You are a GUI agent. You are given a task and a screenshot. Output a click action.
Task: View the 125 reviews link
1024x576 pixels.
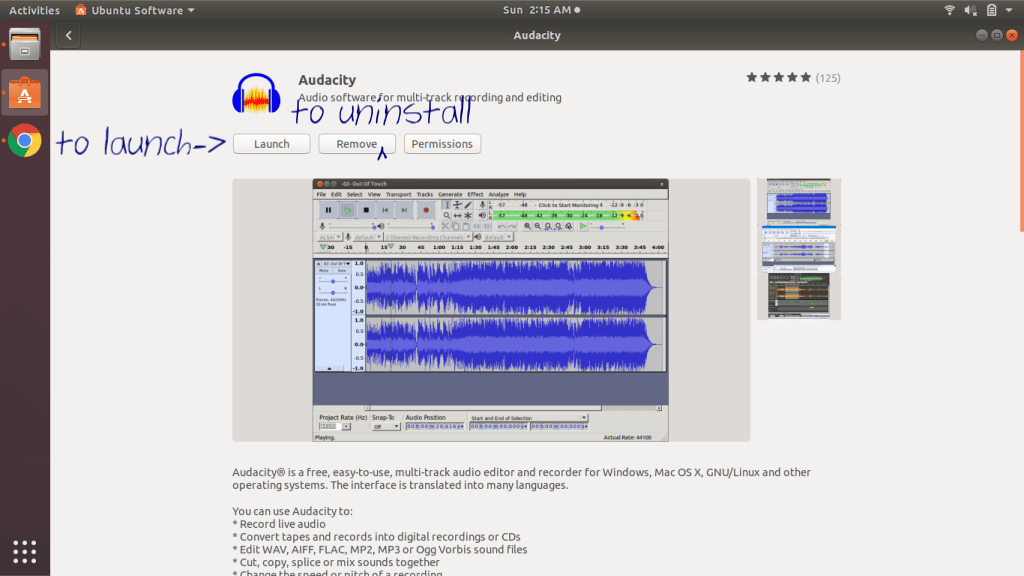click(x=828, y=77)
